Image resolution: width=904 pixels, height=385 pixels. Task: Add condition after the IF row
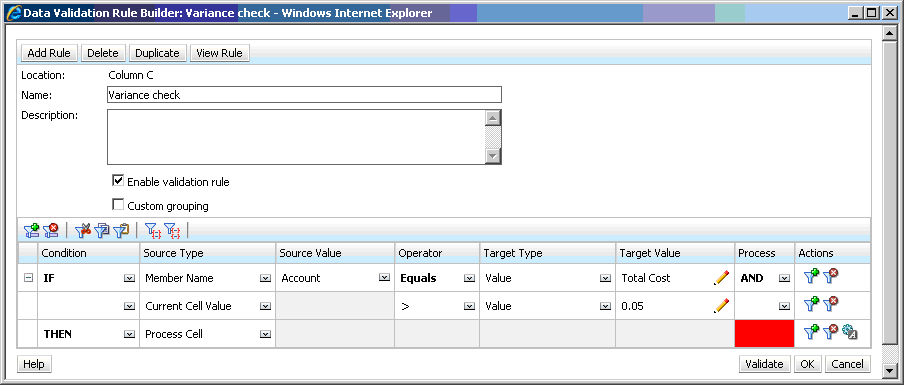tap(811, 277)
